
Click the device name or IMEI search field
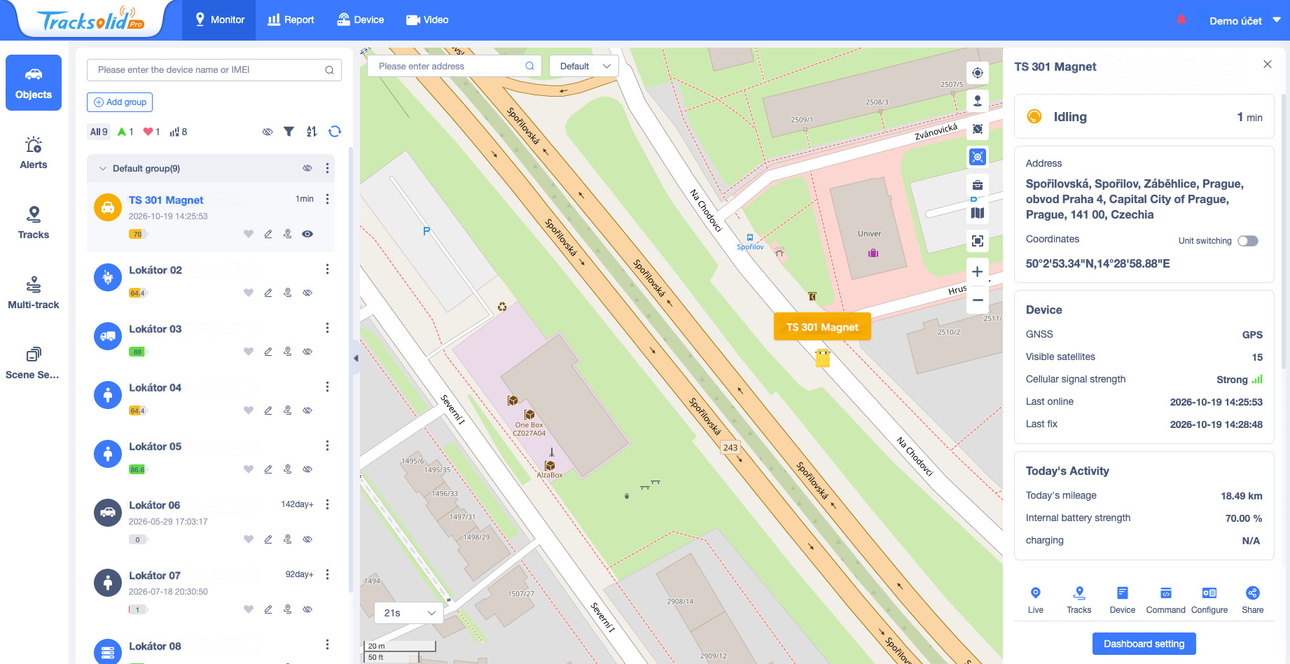pos(214,70)
